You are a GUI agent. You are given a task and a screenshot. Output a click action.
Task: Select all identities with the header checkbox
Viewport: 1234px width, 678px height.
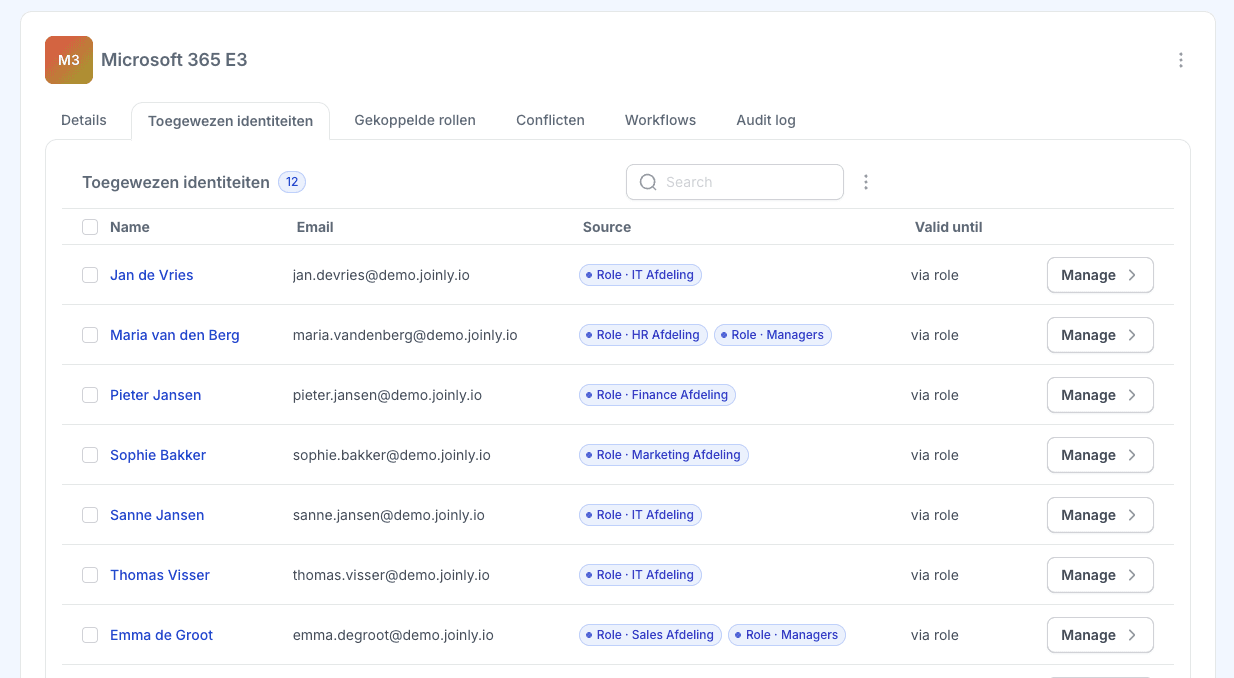pos(90,227)
